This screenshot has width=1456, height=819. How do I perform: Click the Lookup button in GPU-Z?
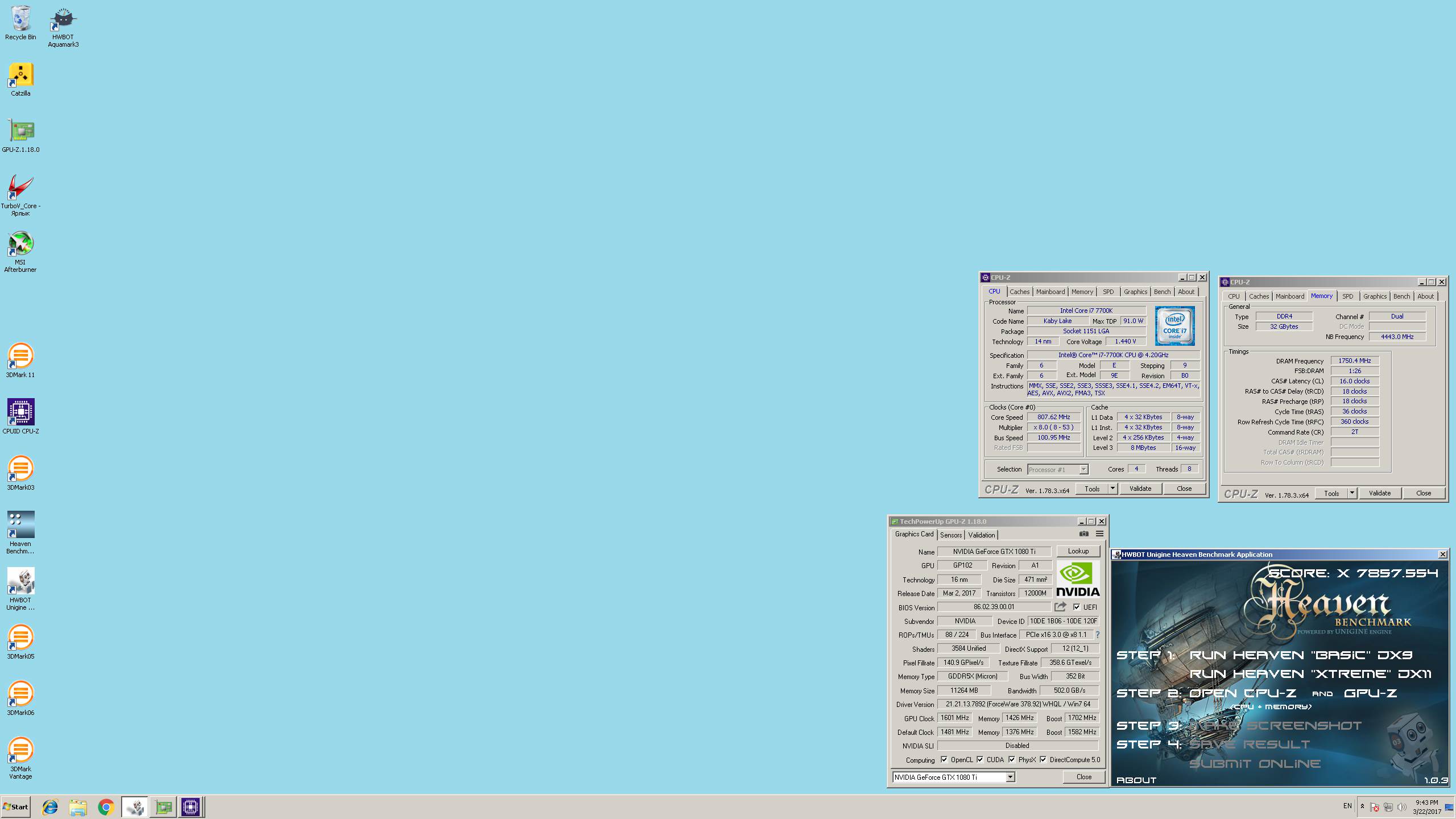(x=1078, y=551)
